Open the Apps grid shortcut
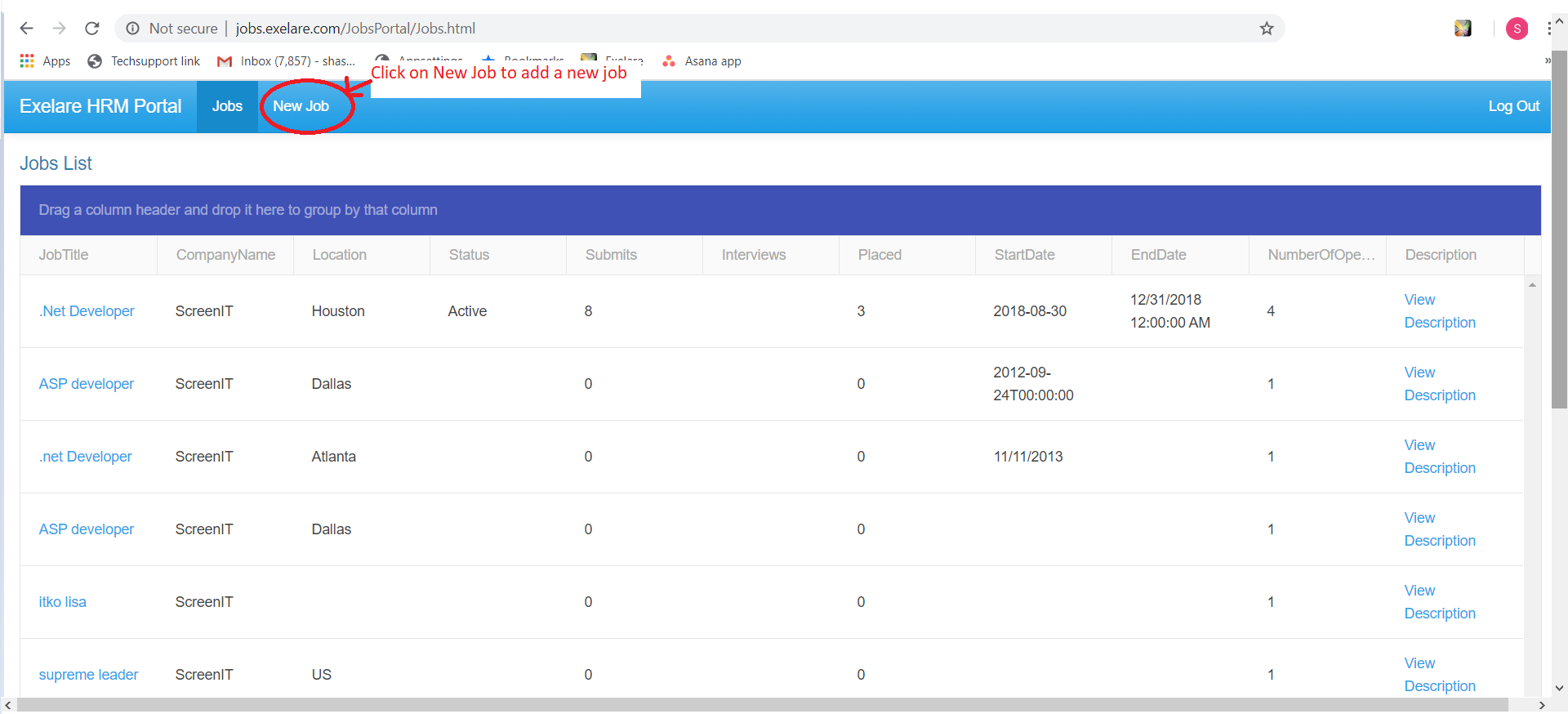This screenshot has width=1568, height=714. coord(45,61)
